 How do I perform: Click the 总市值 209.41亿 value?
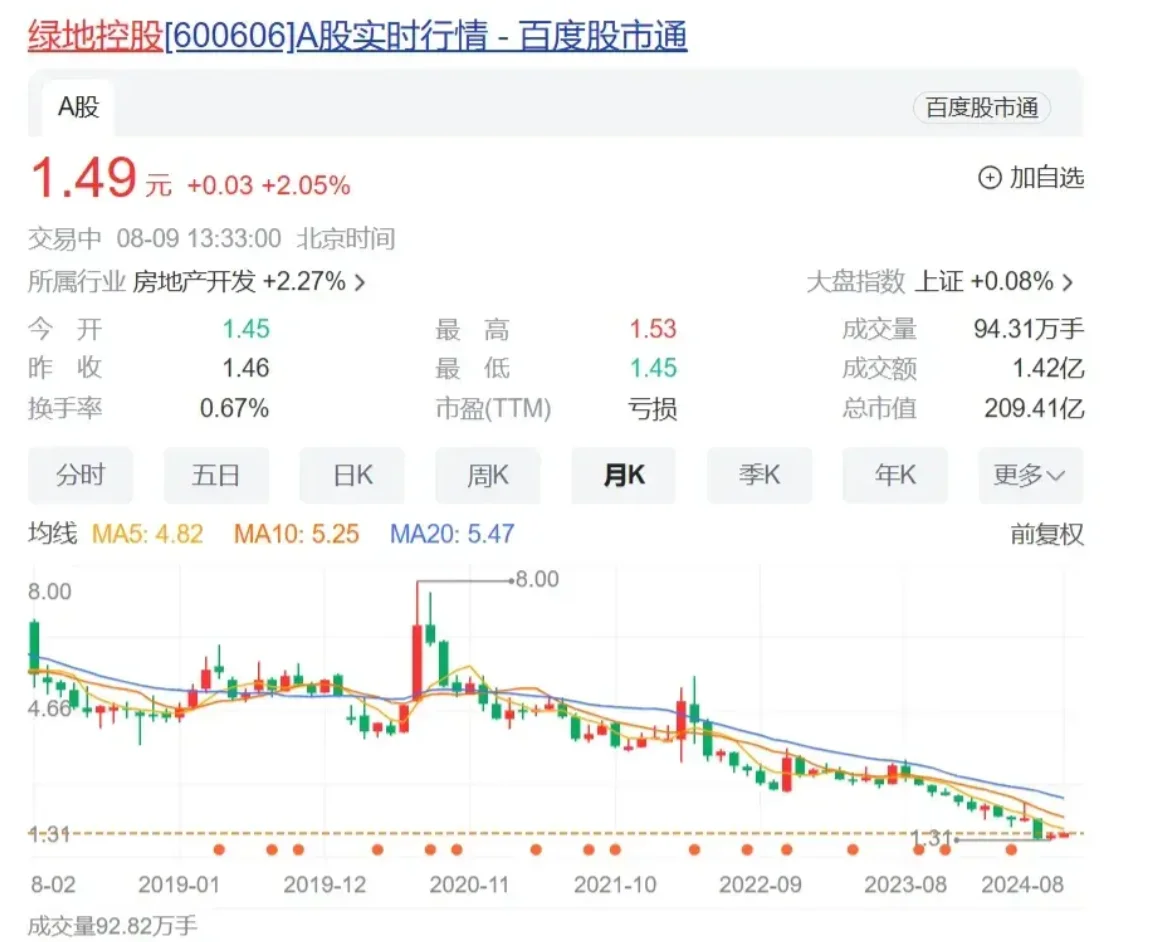click(x=1034, y=408)
